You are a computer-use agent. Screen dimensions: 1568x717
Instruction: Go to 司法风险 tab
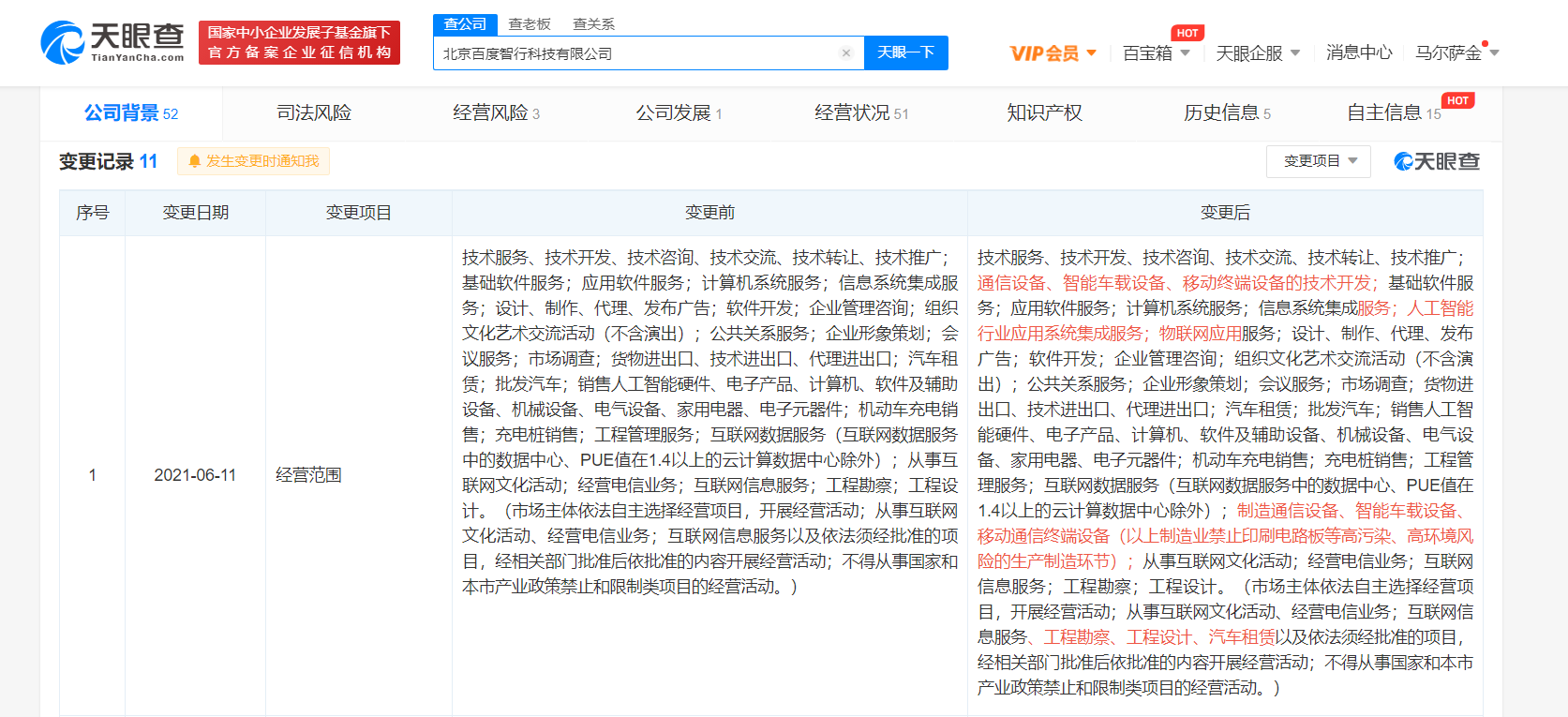314,113
